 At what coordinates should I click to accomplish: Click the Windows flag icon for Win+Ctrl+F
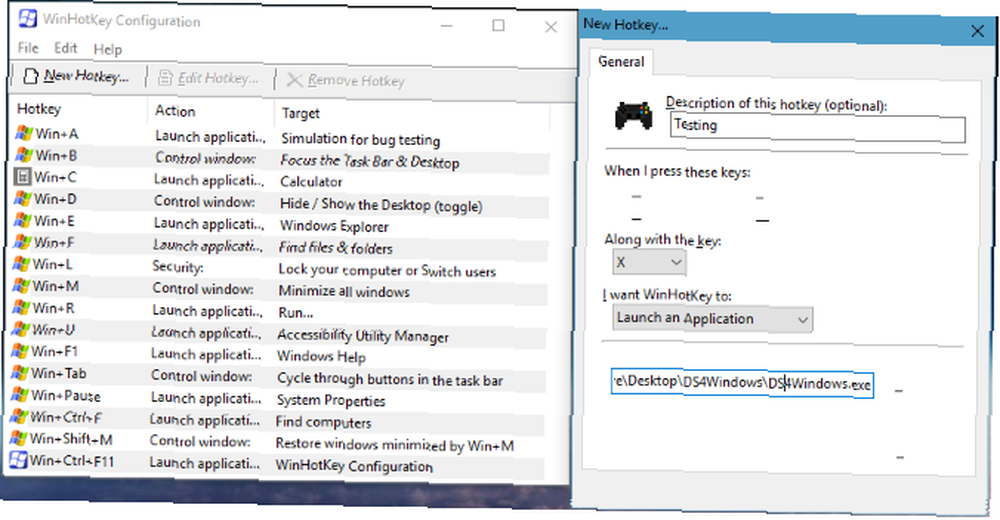click(19, 417)
